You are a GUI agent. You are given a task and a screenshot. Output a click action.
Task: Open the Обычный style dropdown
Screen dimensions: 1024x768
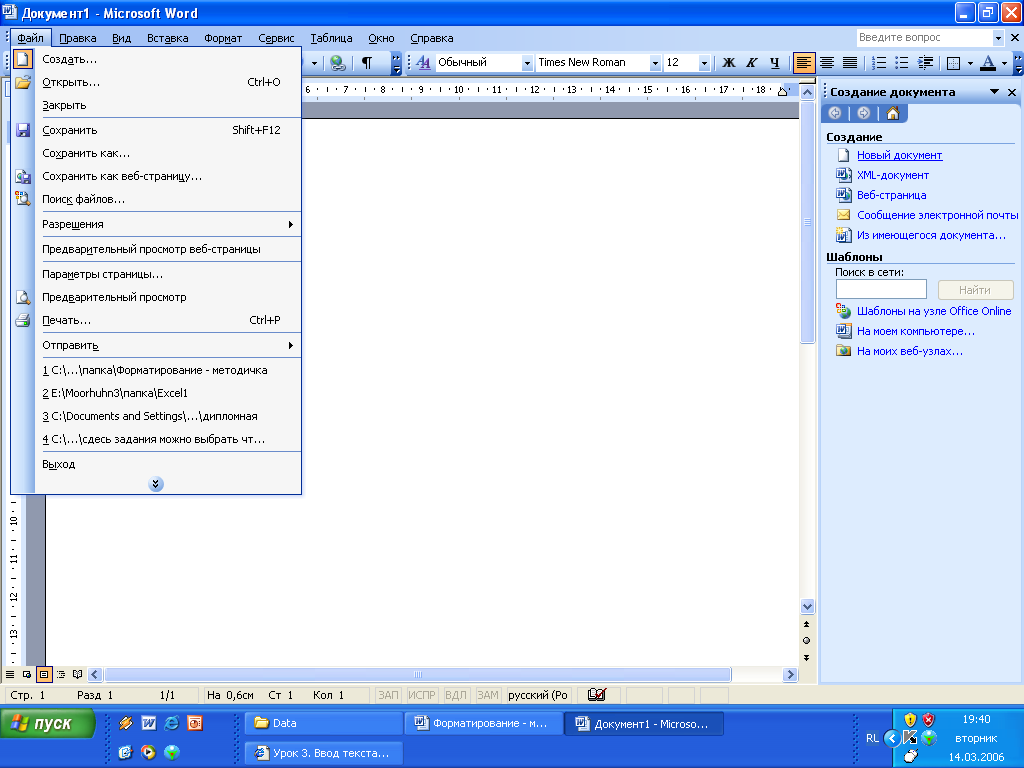point(526,63)
